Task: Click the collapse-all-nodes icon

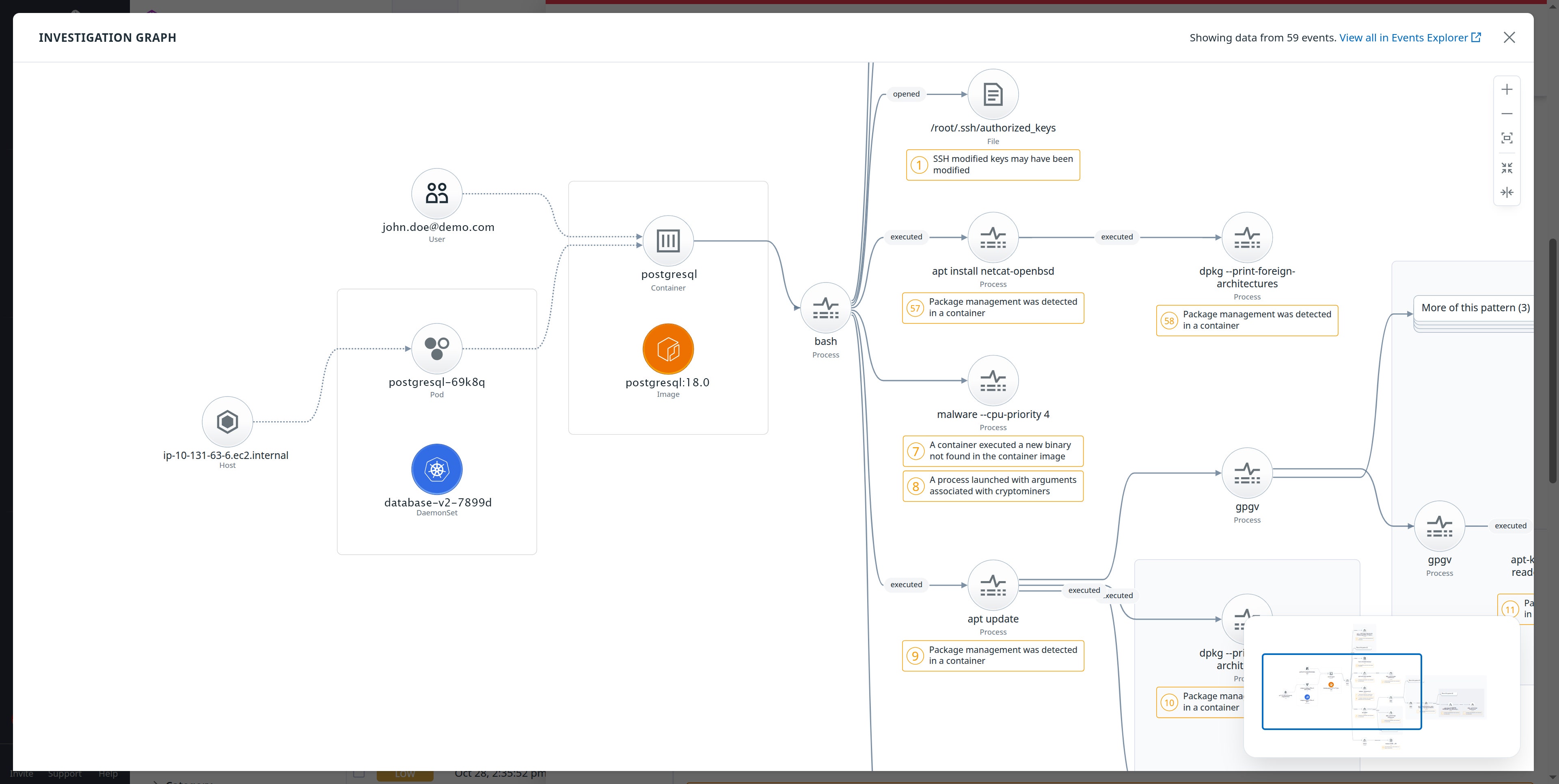Action: [1507, 168]
